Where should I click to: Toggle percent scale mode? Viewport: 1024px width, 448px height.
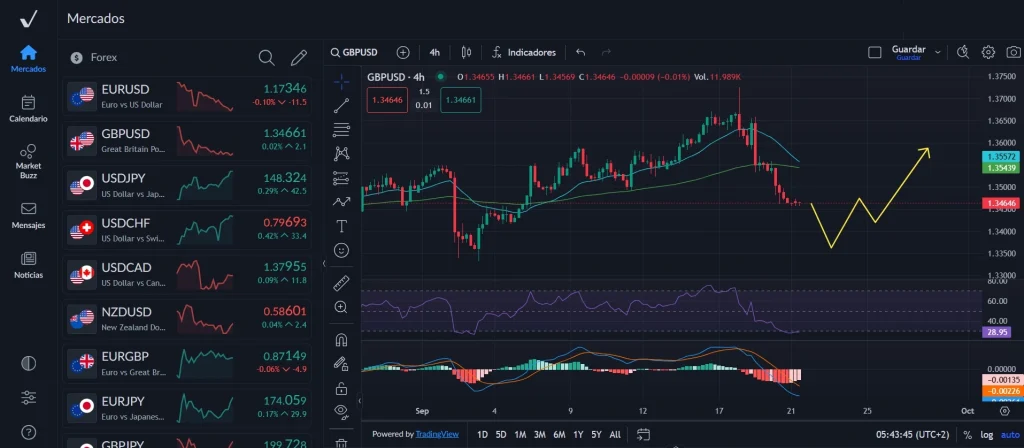click(x=967, y=435)
